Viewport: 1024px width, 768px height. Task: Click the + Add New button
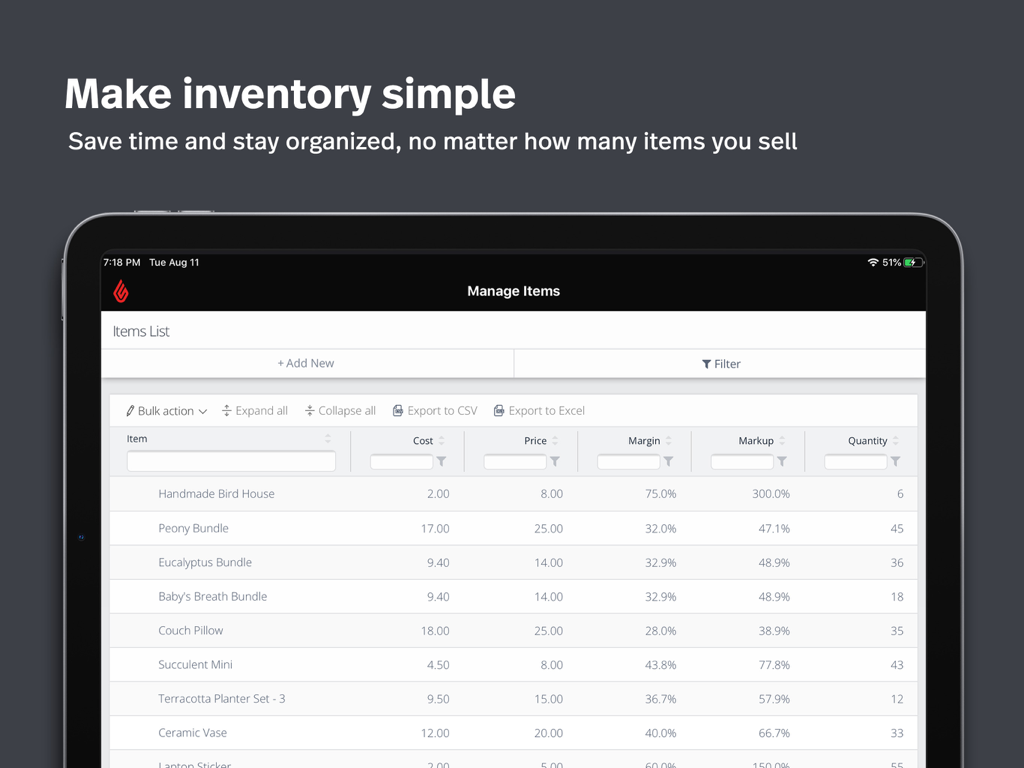[306, 363]
